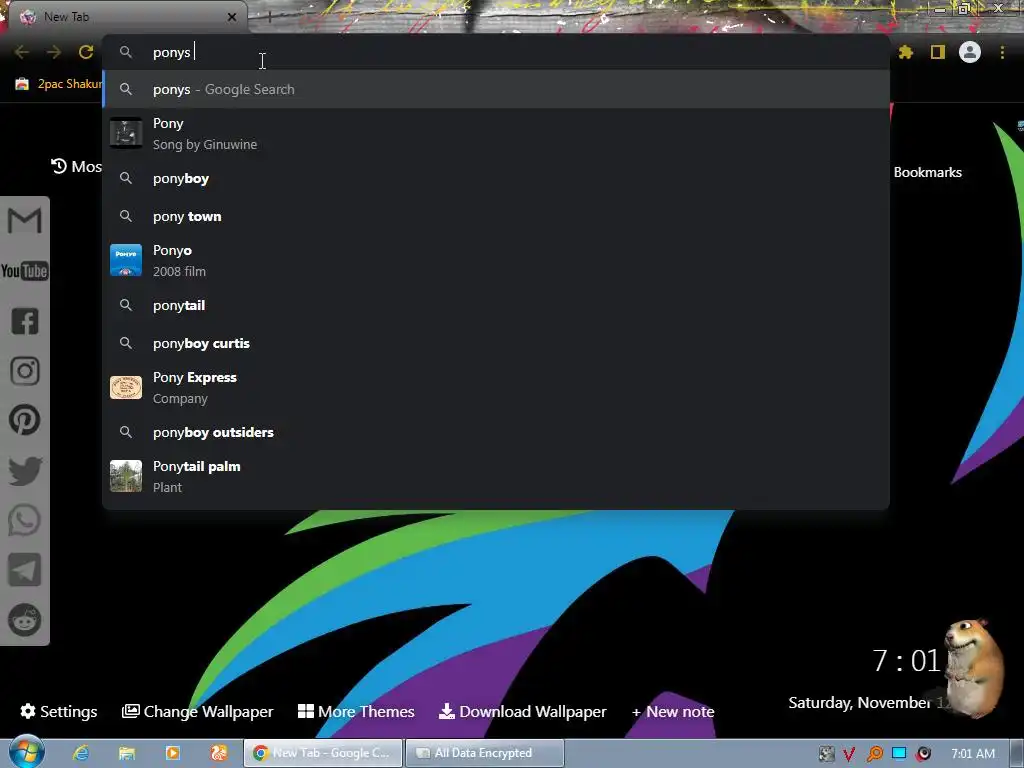Viewport: 1024px width, 768px height.
Task: Click Download Wallpaper
Action: click(x=522, y=711)
